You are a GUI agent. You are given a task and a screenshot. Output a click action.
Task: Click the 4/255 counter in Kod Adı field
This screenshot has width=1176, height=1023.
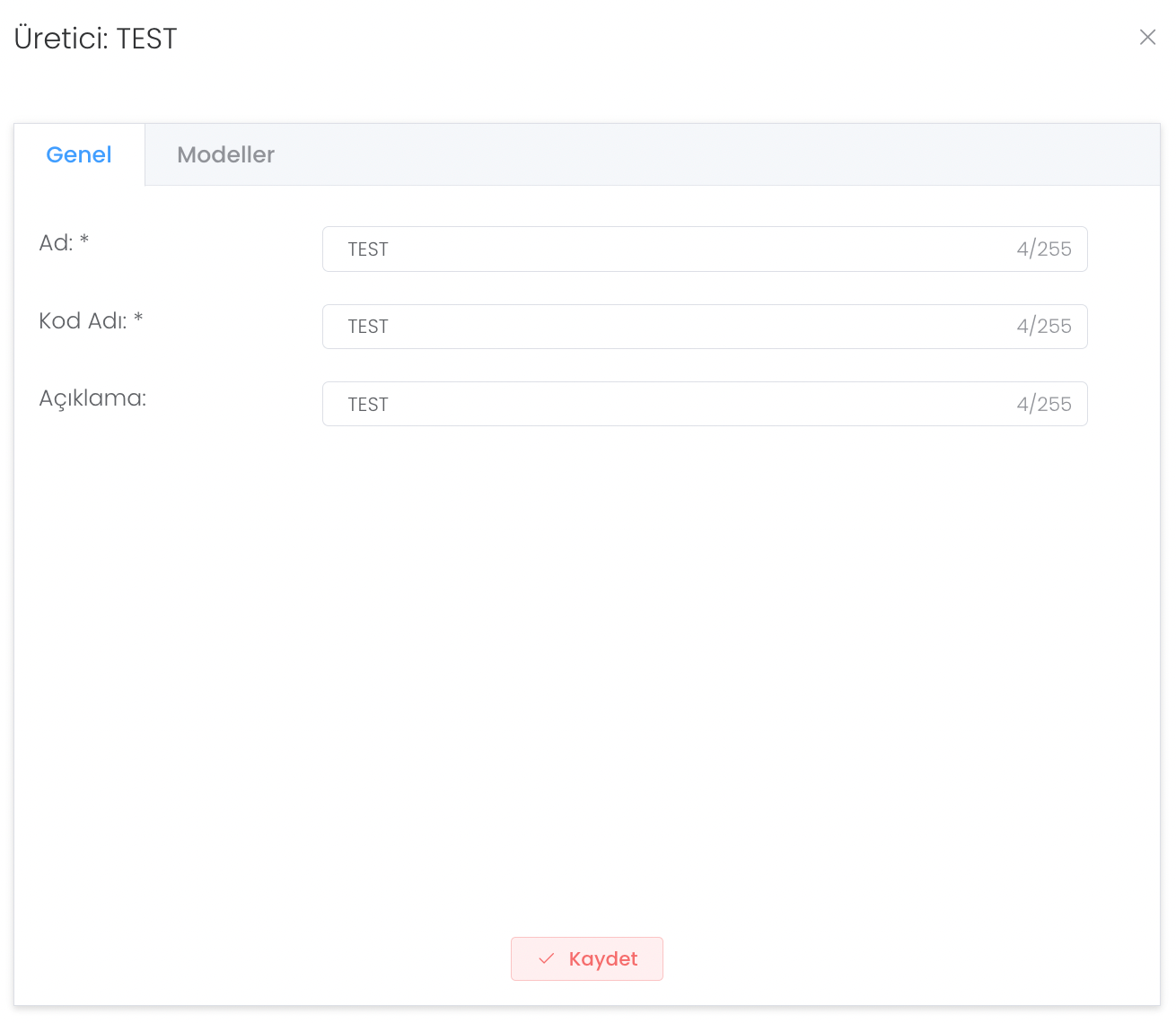[1043, 327]
